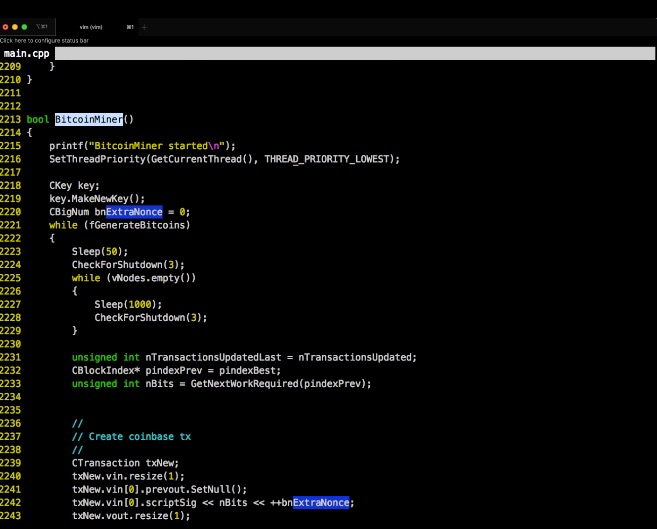The image size is (657, 529).
Task: Click the yellow minimize window button
Action: [x=16, y=27]
